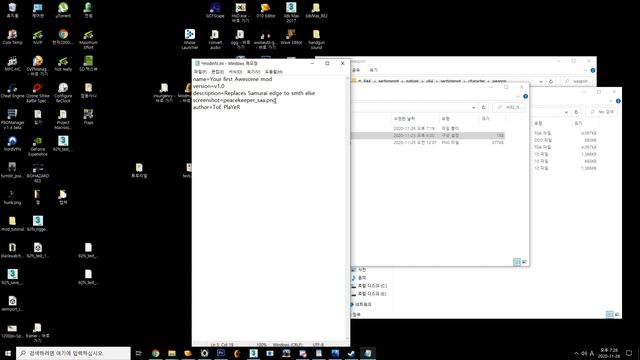This screenshot has height=360, width=640.
Task: Sort by type column in middle Explorer
Action: pos(459,119)
